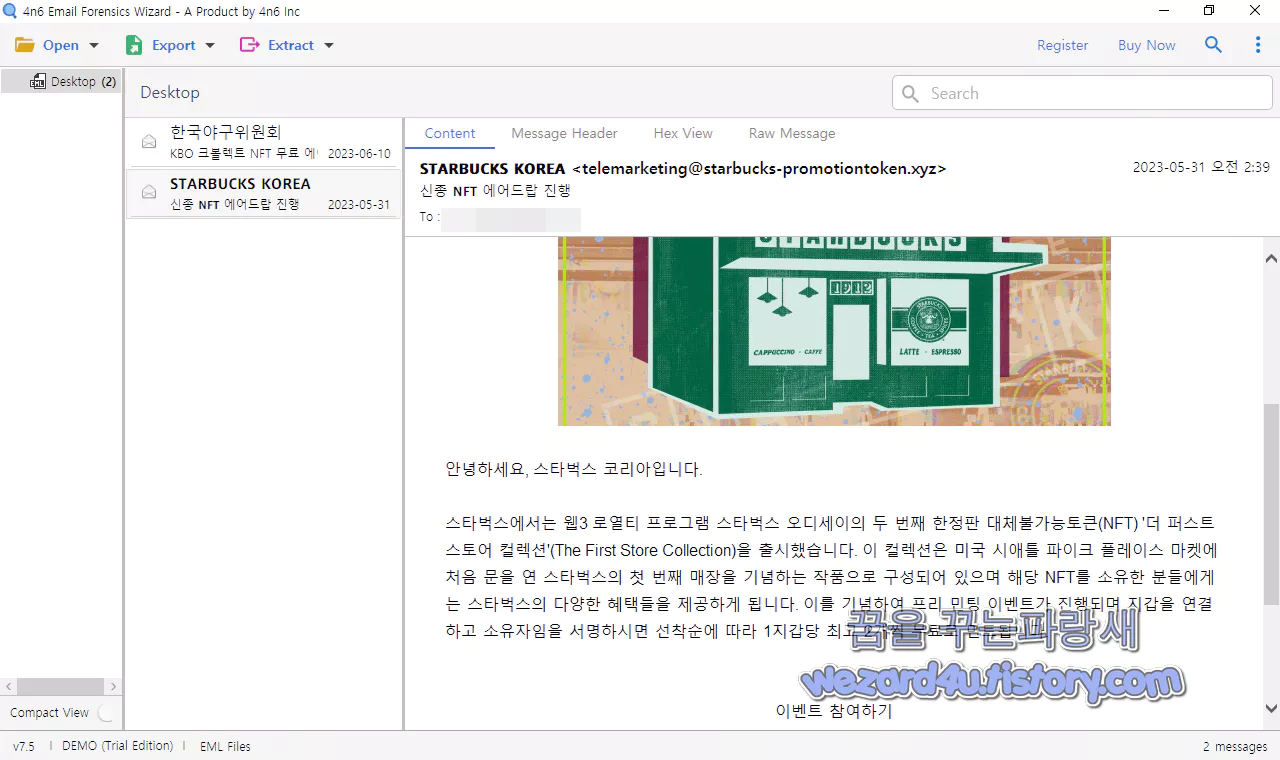Click into the Search input field
Viewport: 1280px width, 760px height.
[x=1082, y=93]
